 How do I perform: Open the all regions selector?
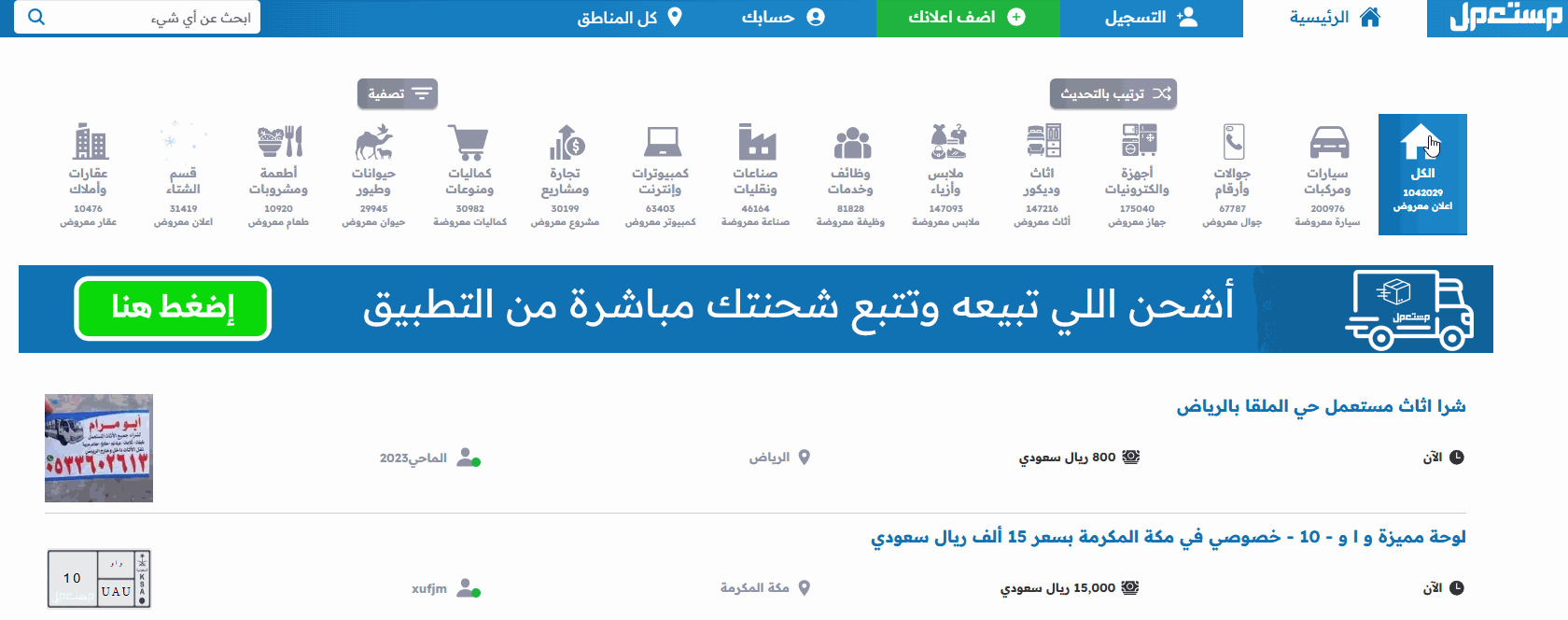[x=630, y=18]
